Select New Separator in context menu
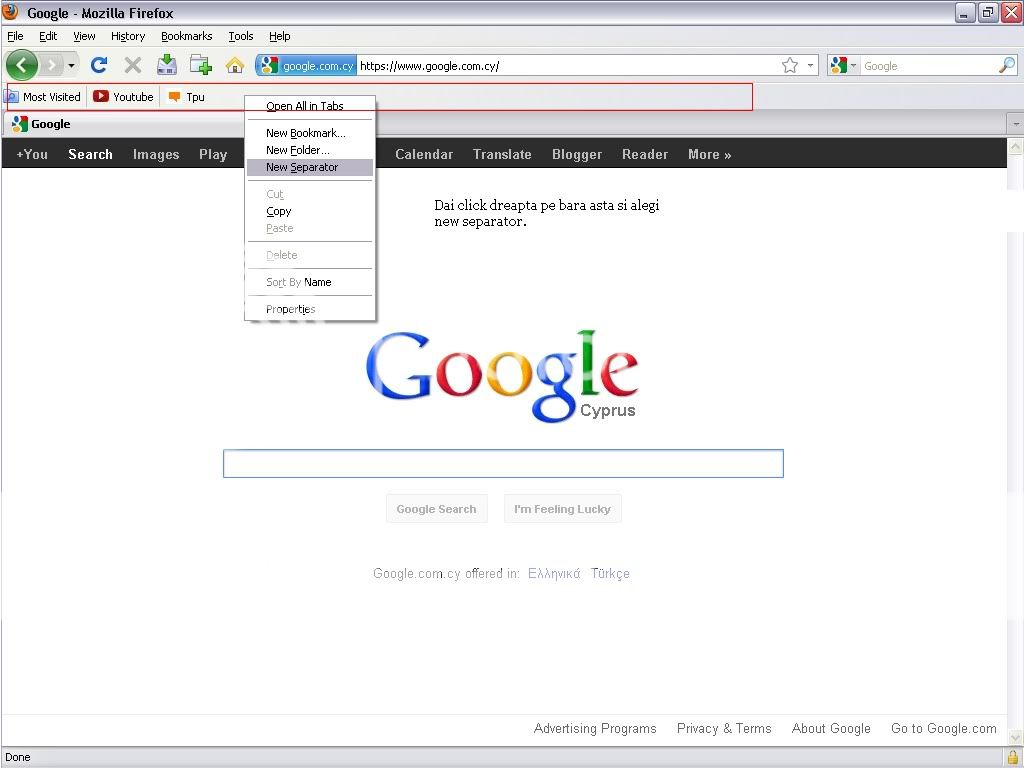Image resolution: width=1024 pixels, height=768 pixels. tap(310, 167)
